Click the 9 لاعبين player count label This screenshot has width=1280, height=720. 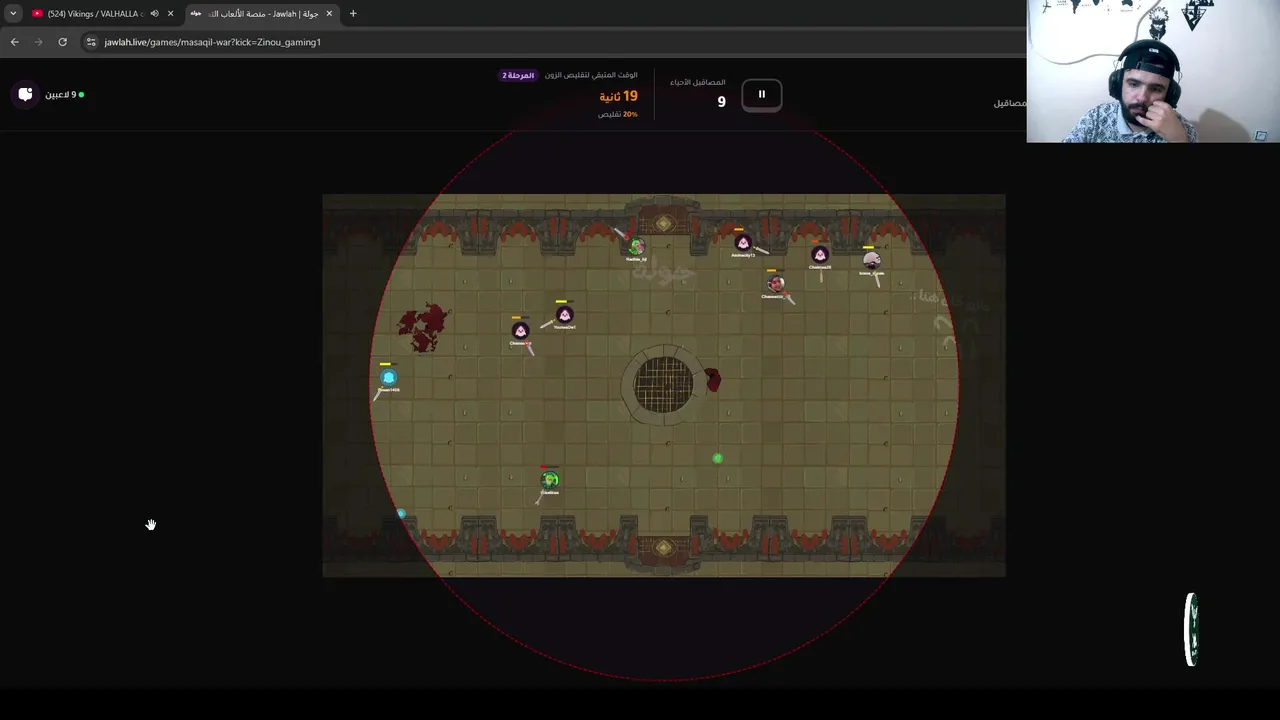coord(63,95)
